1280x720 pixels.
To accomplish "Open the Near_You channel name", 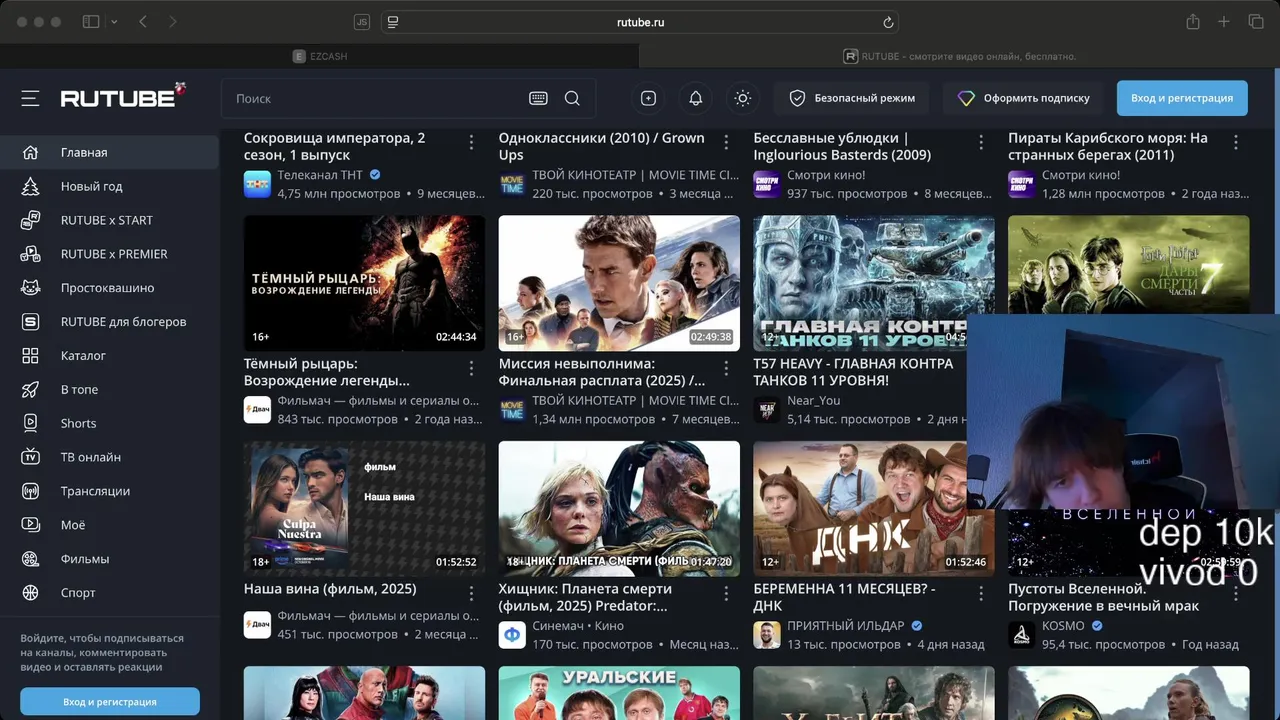I will (814, 400).
